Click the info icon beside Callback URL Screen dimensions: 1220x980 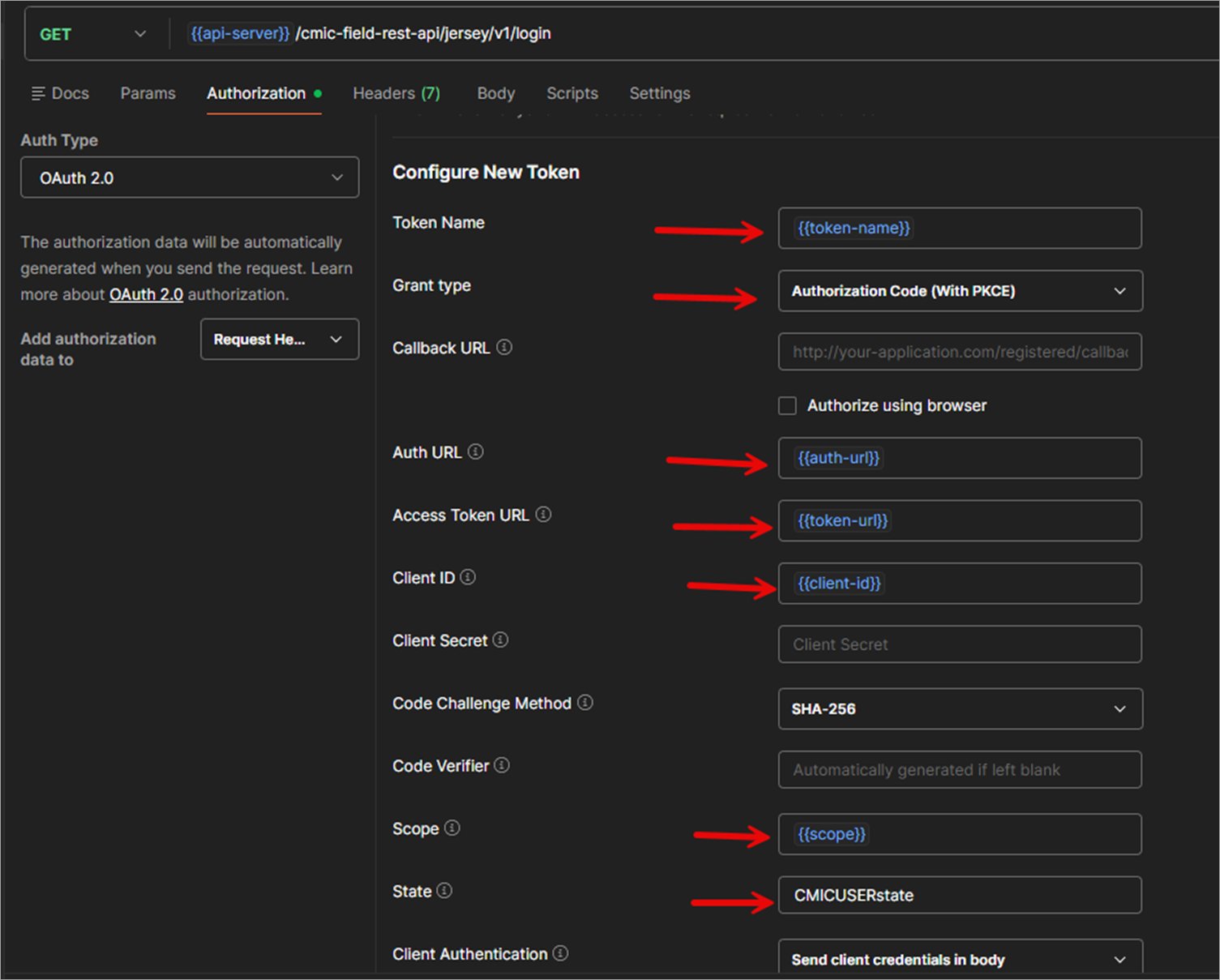pos(504,347)
